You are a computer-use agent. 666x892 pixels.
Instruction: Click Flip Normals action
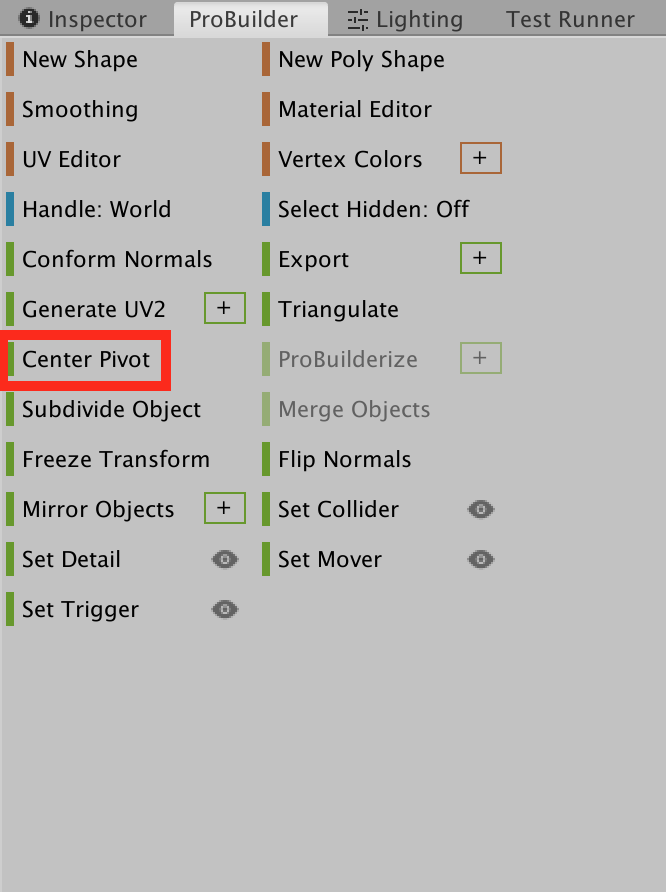point(344,460)
